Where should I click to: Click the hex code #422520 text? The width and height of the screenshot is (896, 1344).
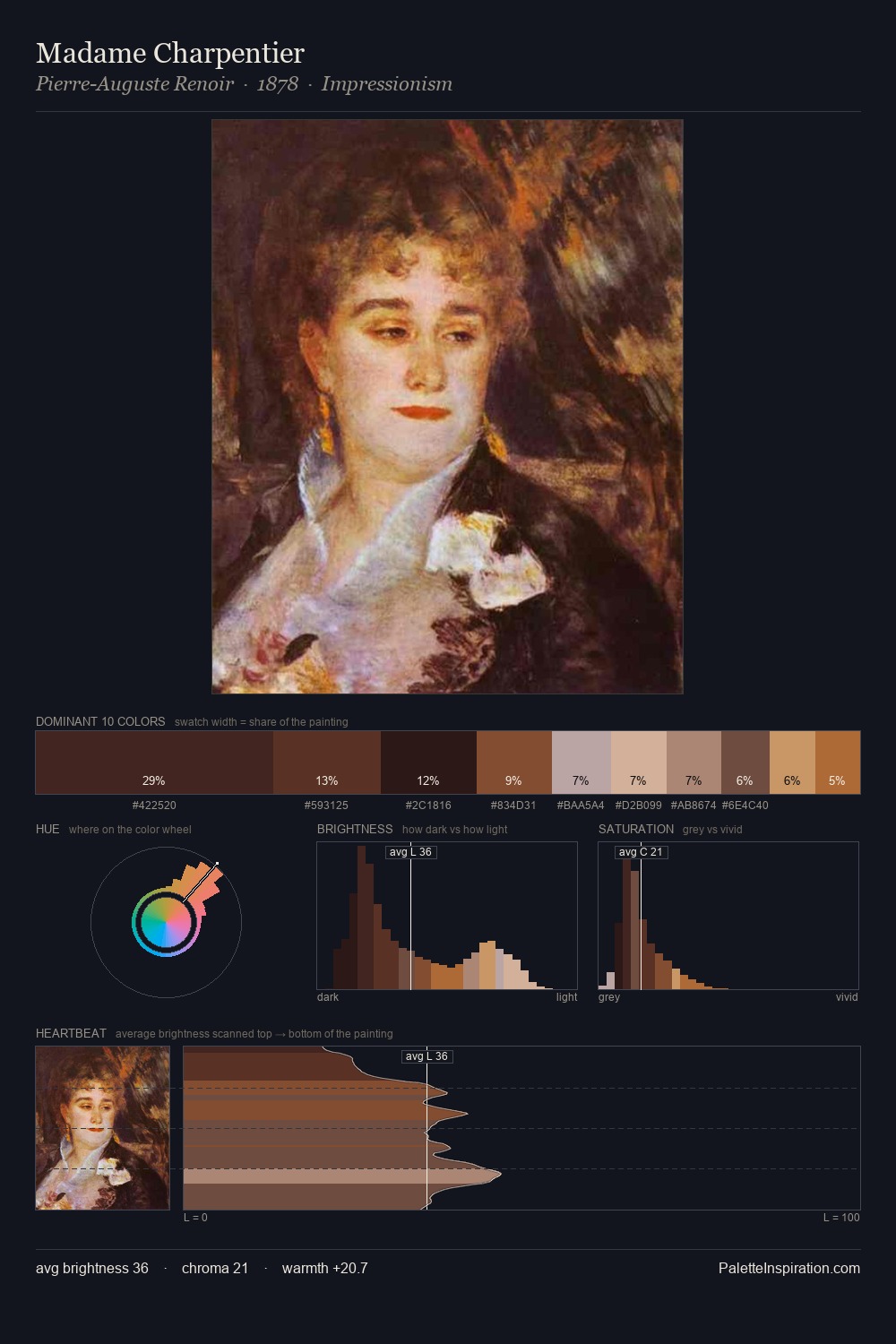154,806
